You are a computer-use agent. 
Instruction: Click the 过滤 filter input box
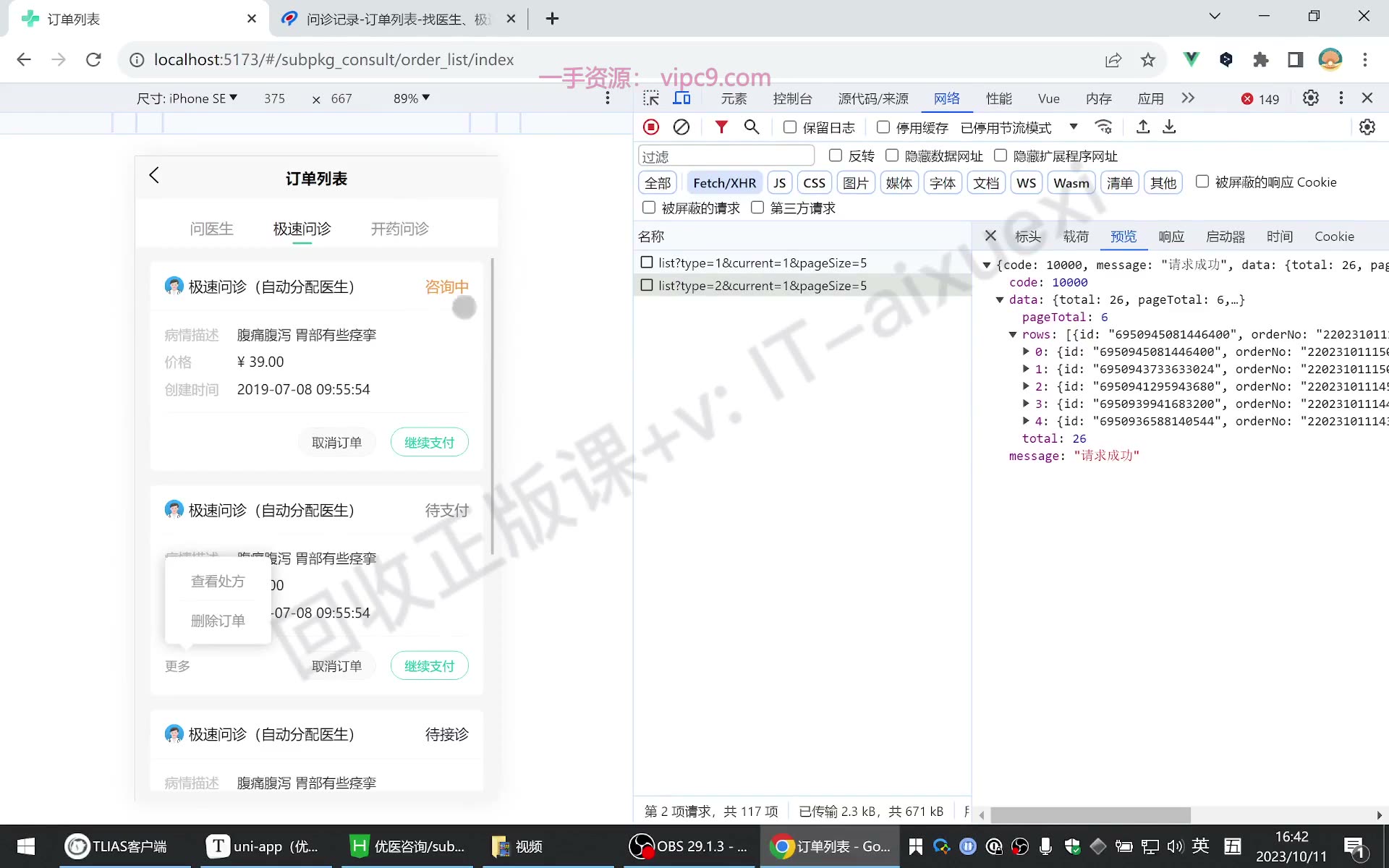726,156
